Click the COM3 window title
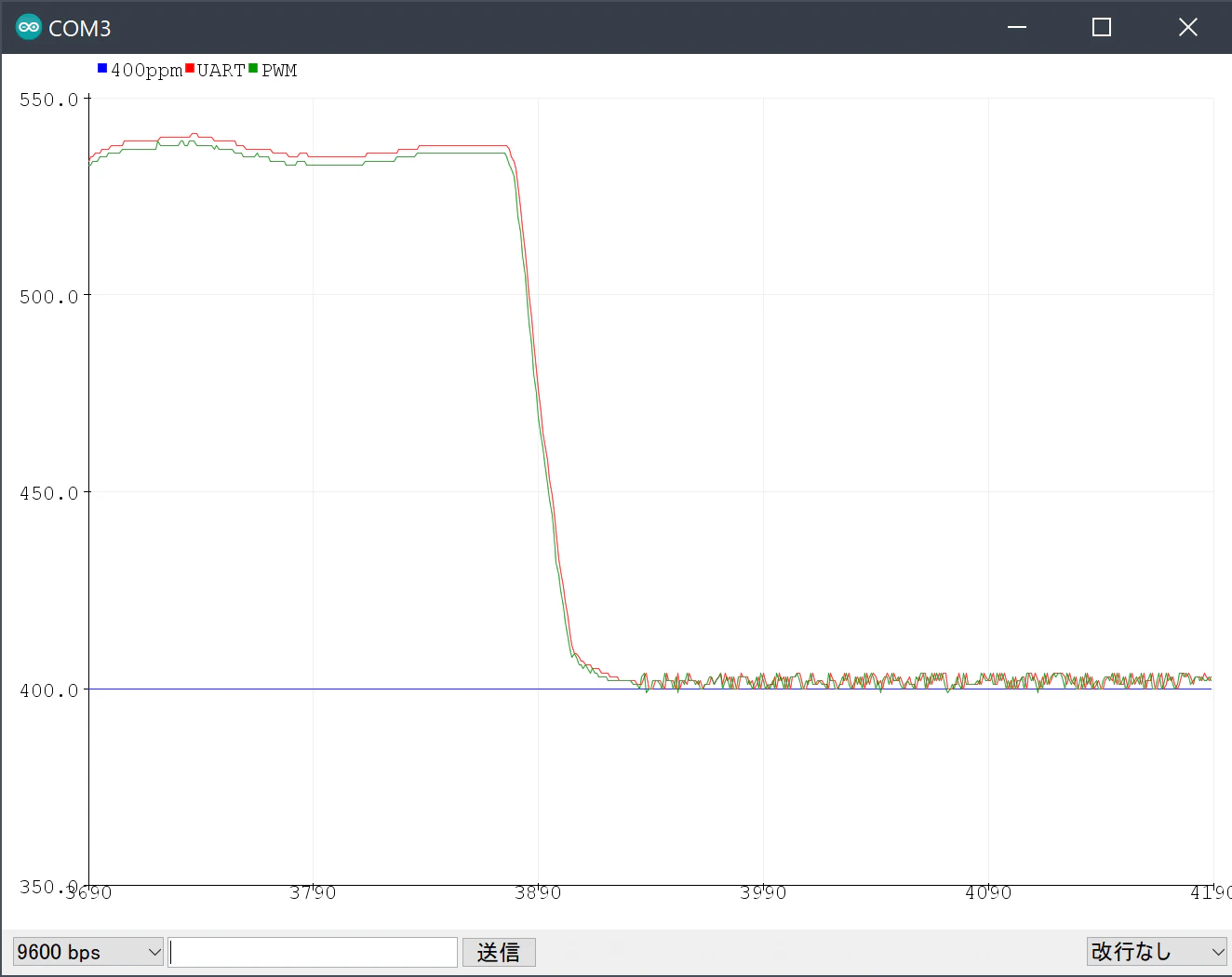Screen dimensions: 1232x977 point(80,29)
